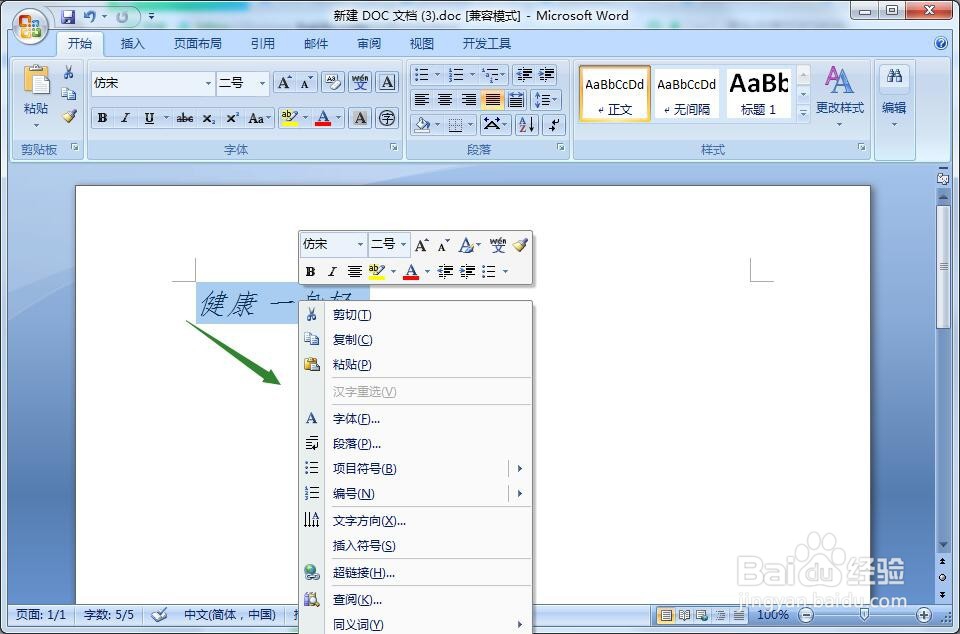Apply character shading in ribbon
960x634 pixels.
[360, 118]
